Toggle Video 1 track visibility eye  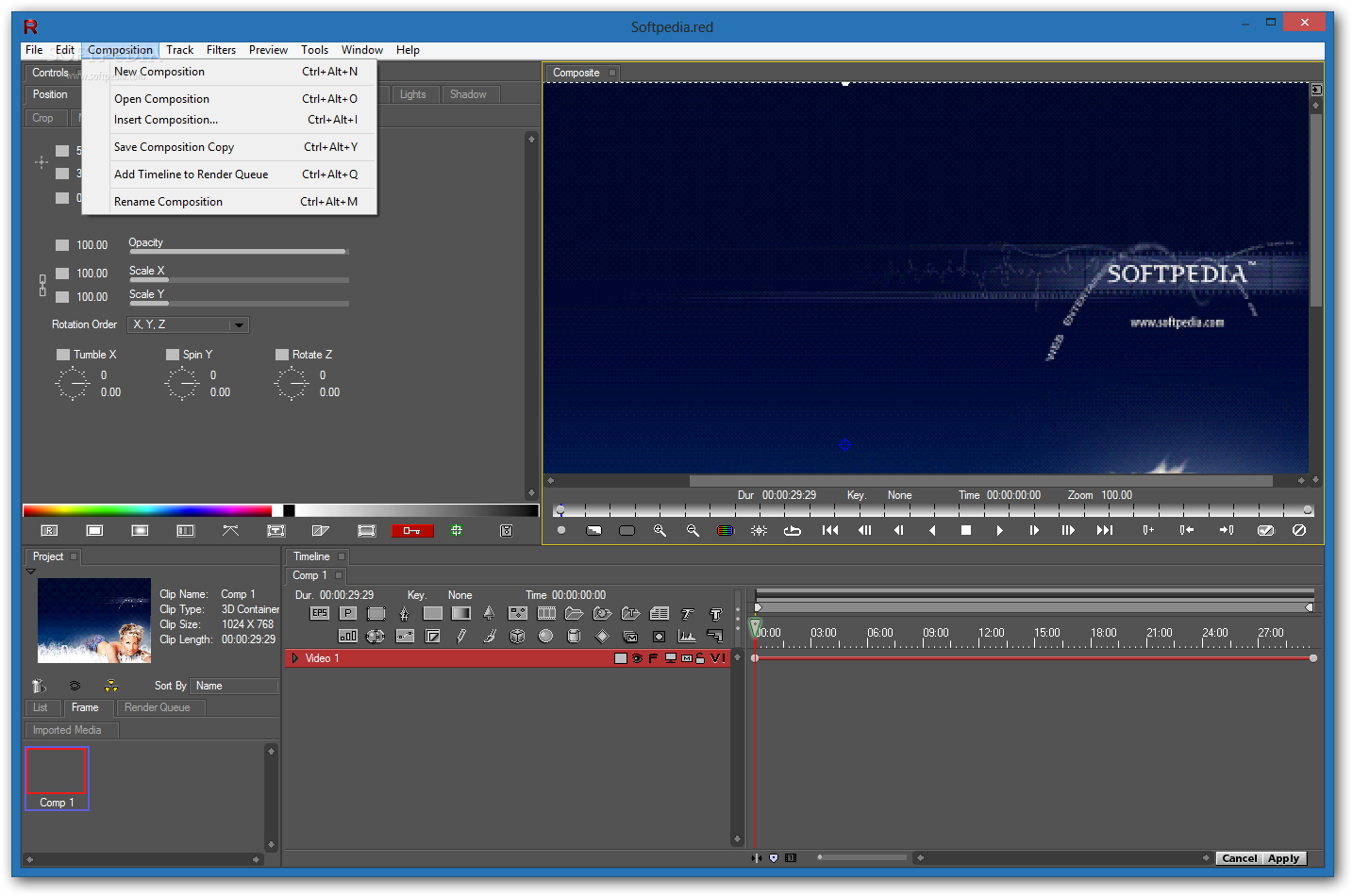638,658
